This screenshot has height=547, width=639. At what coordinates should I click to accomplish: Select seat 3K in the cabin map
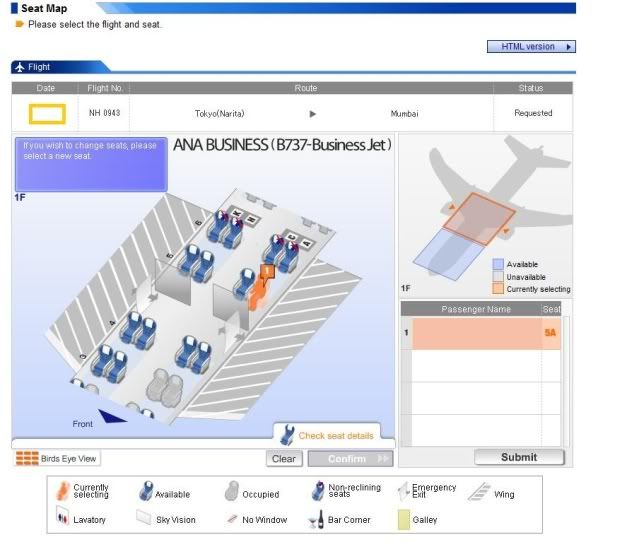(102, 361)
